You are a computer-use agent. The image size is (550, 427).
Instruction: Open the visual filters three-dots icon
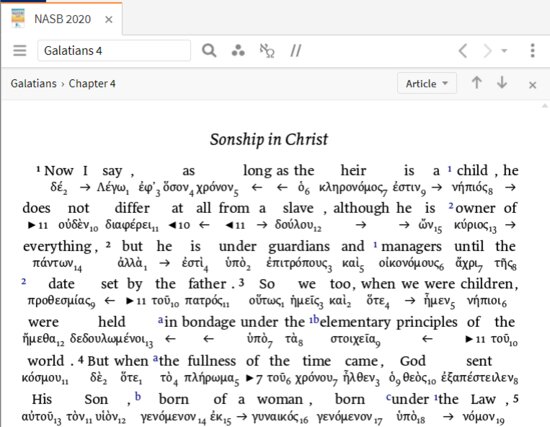pyautogui.click(x=238, y=51)
